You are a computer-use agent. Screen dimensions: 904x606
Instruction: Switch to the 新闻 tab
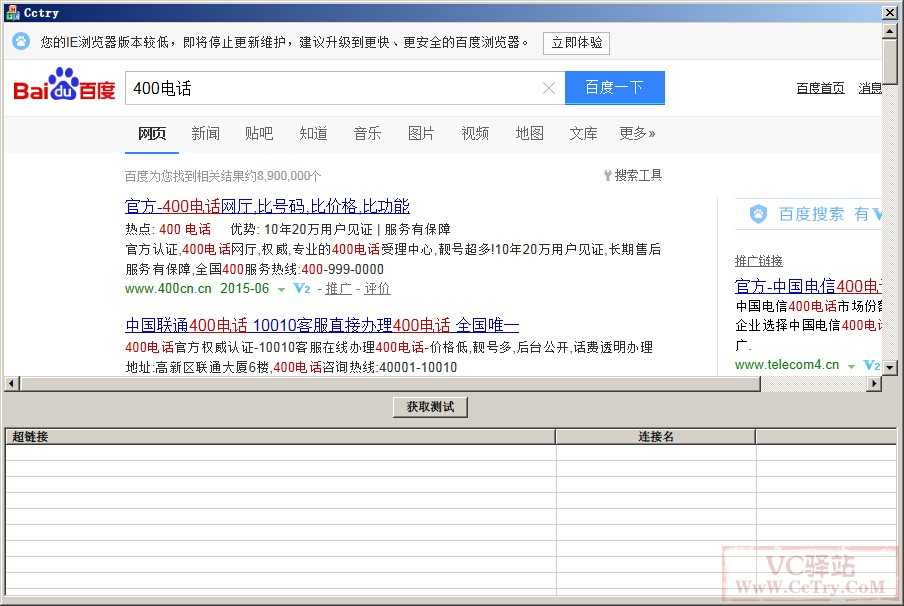click(x=205, y=134)
